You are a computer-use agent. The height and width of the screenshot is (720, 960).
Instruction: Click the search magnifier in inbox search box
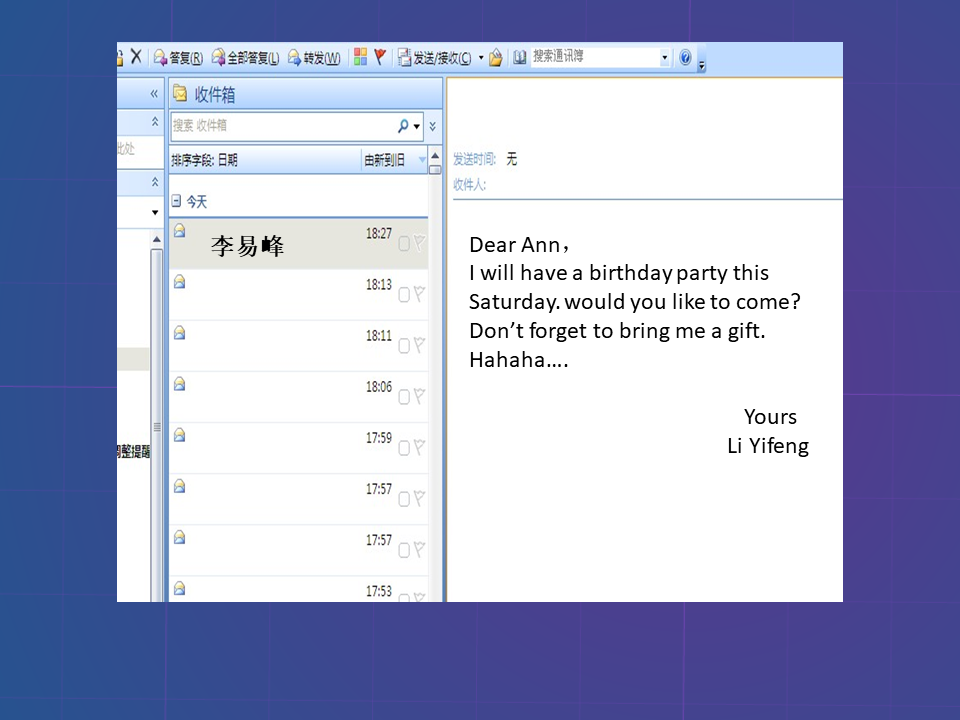pos(403,126)
